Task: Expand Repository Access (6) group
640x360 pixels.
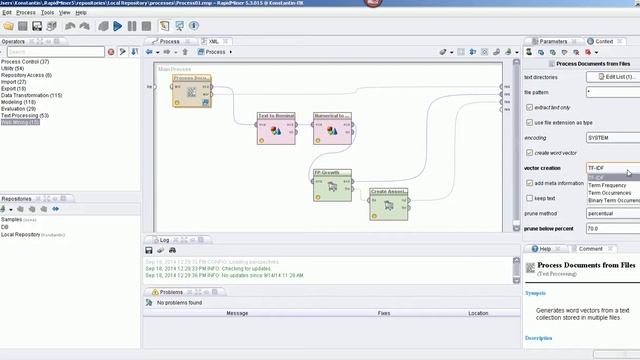Action: [26, 75]
